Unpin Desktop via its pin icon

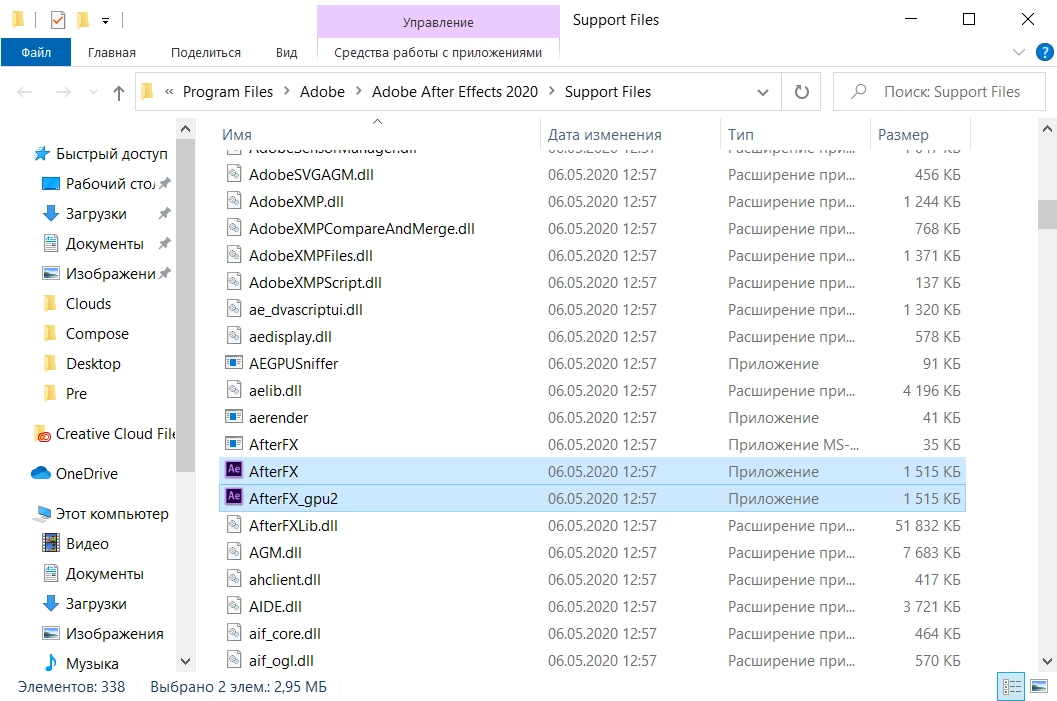tap(164, 183)
